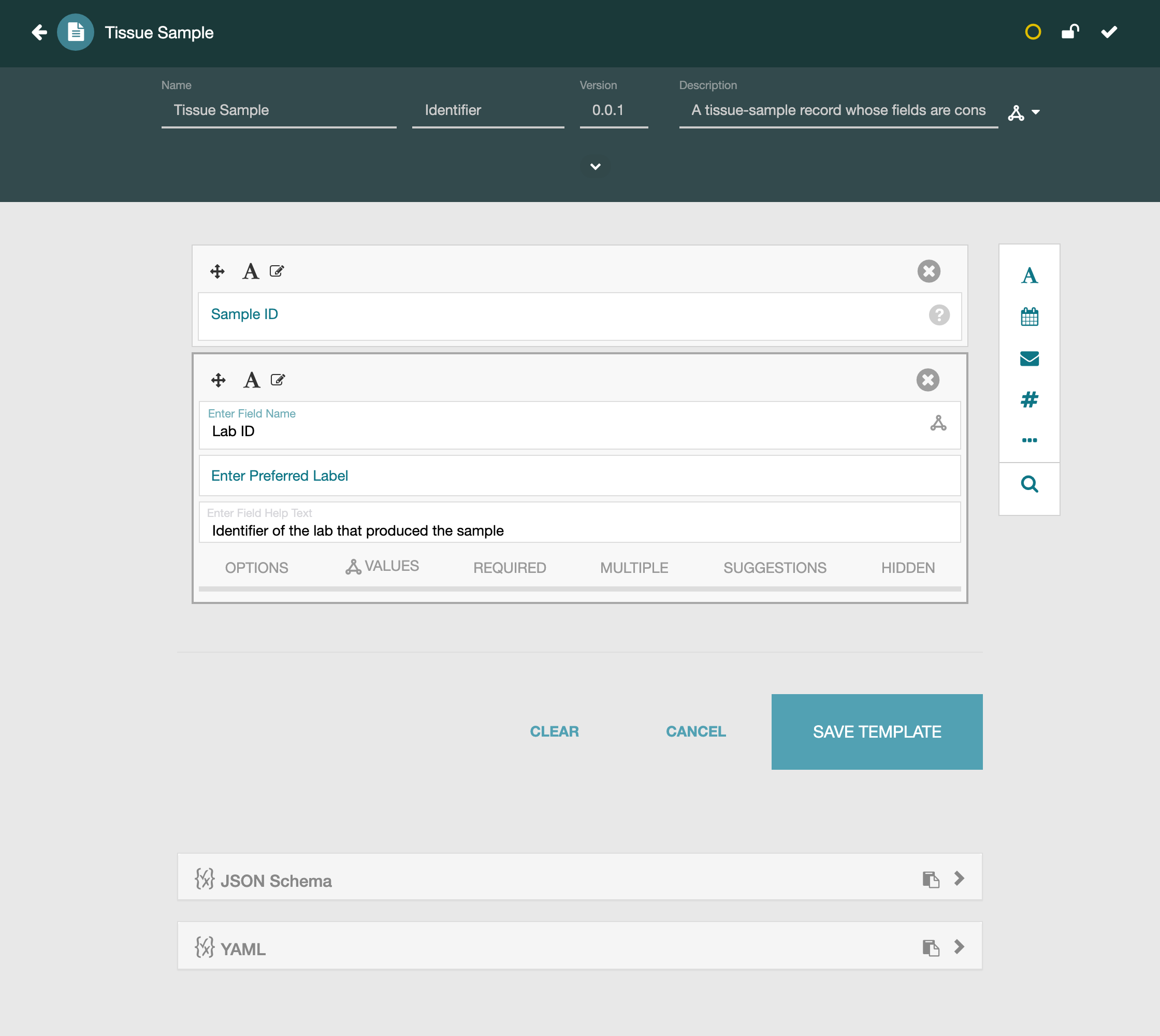Image resolution: width=1160 pixels, height=1036 pixels.
Task: Click the JSON Schema heading
Action: (276, 881)
